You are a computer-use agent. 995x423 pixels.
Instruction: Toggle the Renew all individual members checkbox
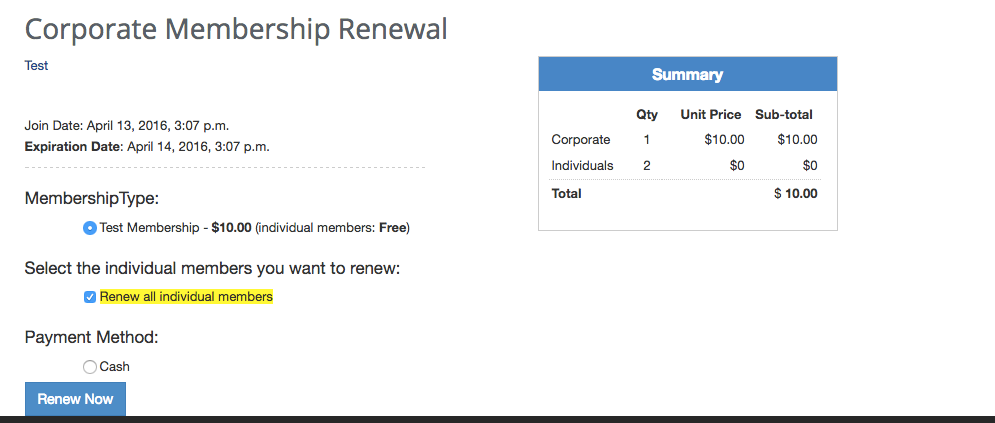click(x=90, y=297)
